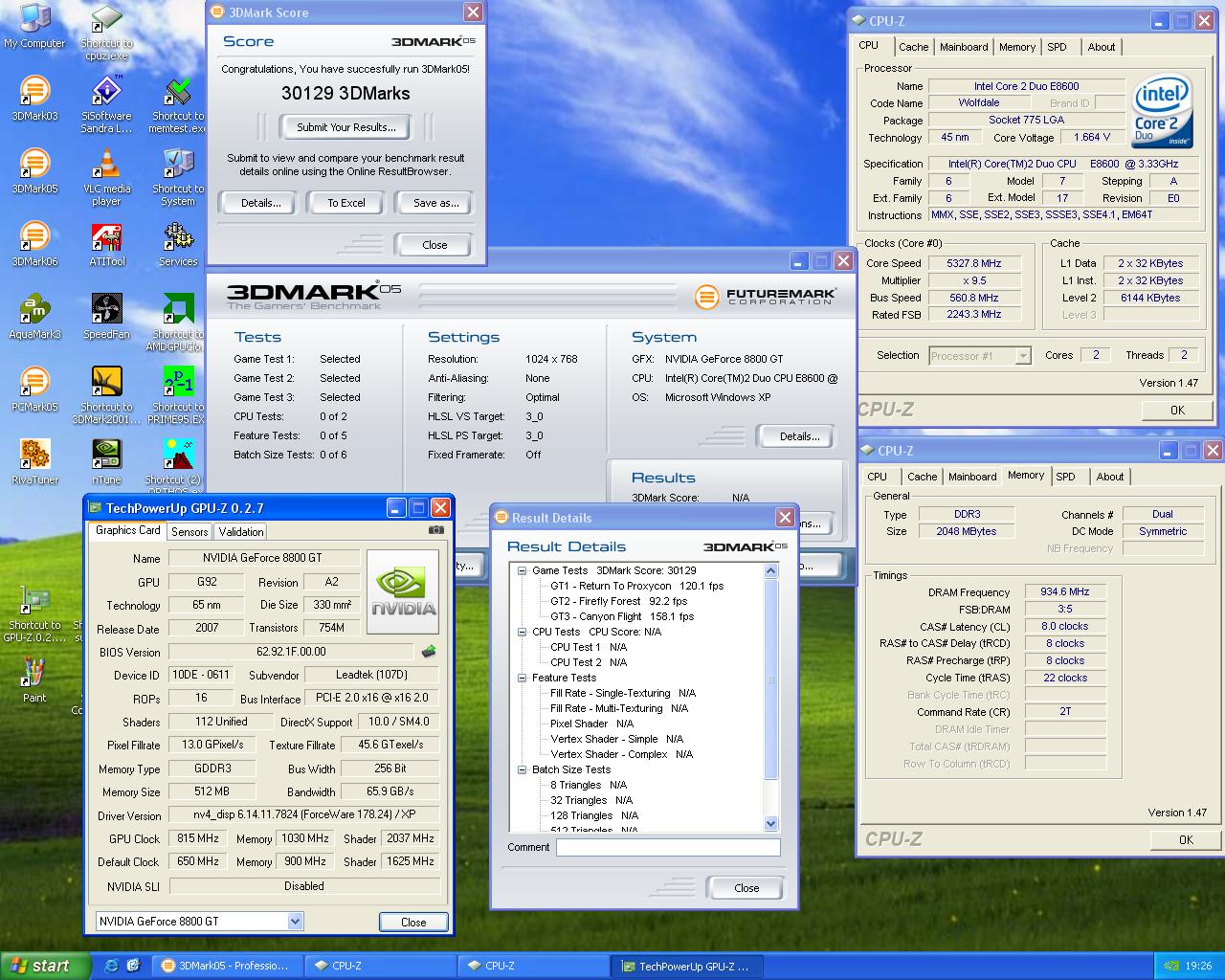Viewport: 1225px width, 980px height.
Task: Open the Services desktop icon
Action: pyautogui.click(x=177, y=244)
